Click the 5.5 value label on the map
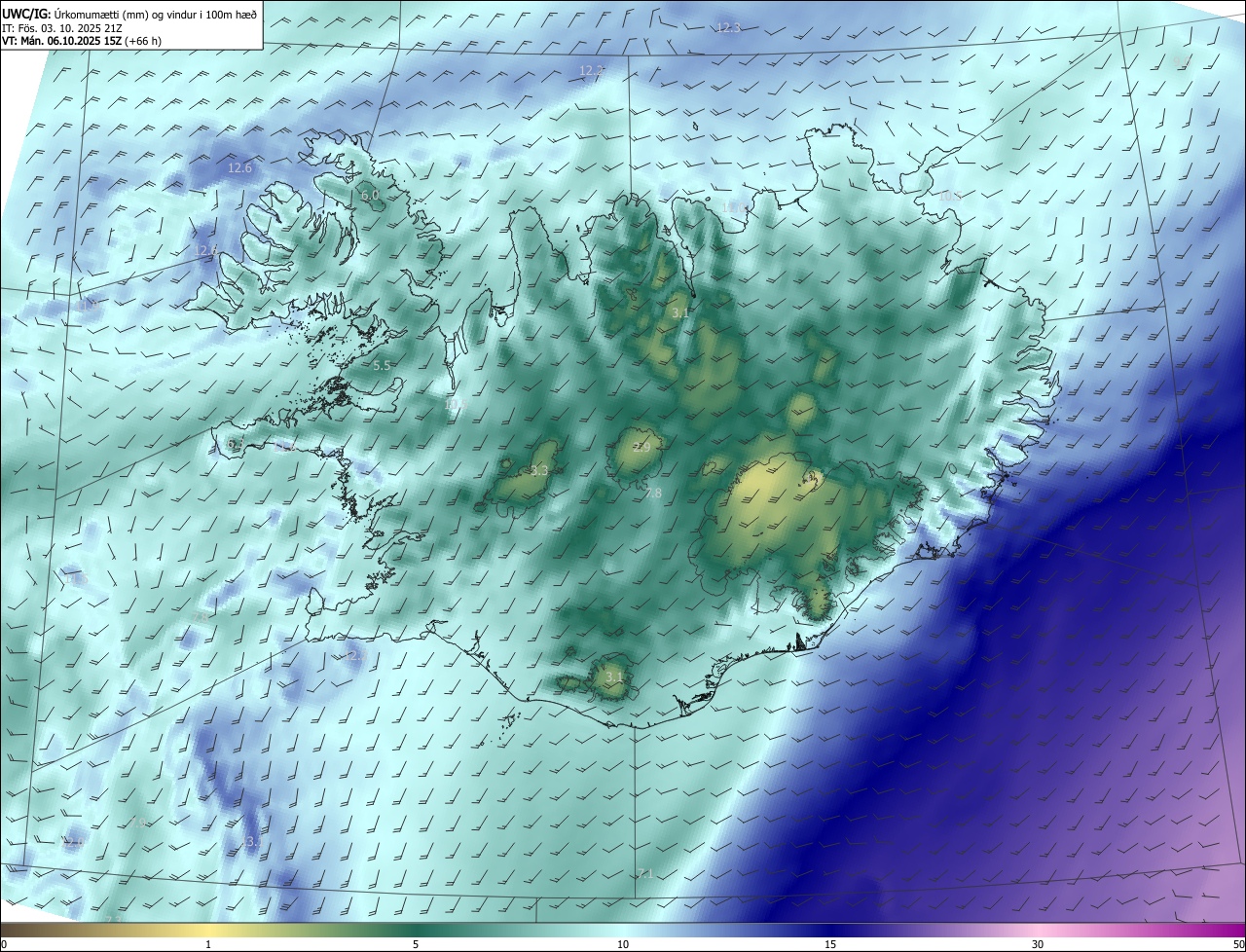Viewport: 1246px width, 952px height. (382, 366)
